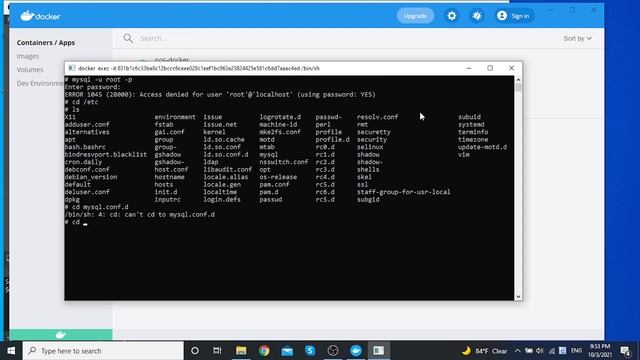This screenshot has width=640, height=360.
Task: Select Containers / Apps in sidebar
Action: pyautogui.click(x=46, y=42)
